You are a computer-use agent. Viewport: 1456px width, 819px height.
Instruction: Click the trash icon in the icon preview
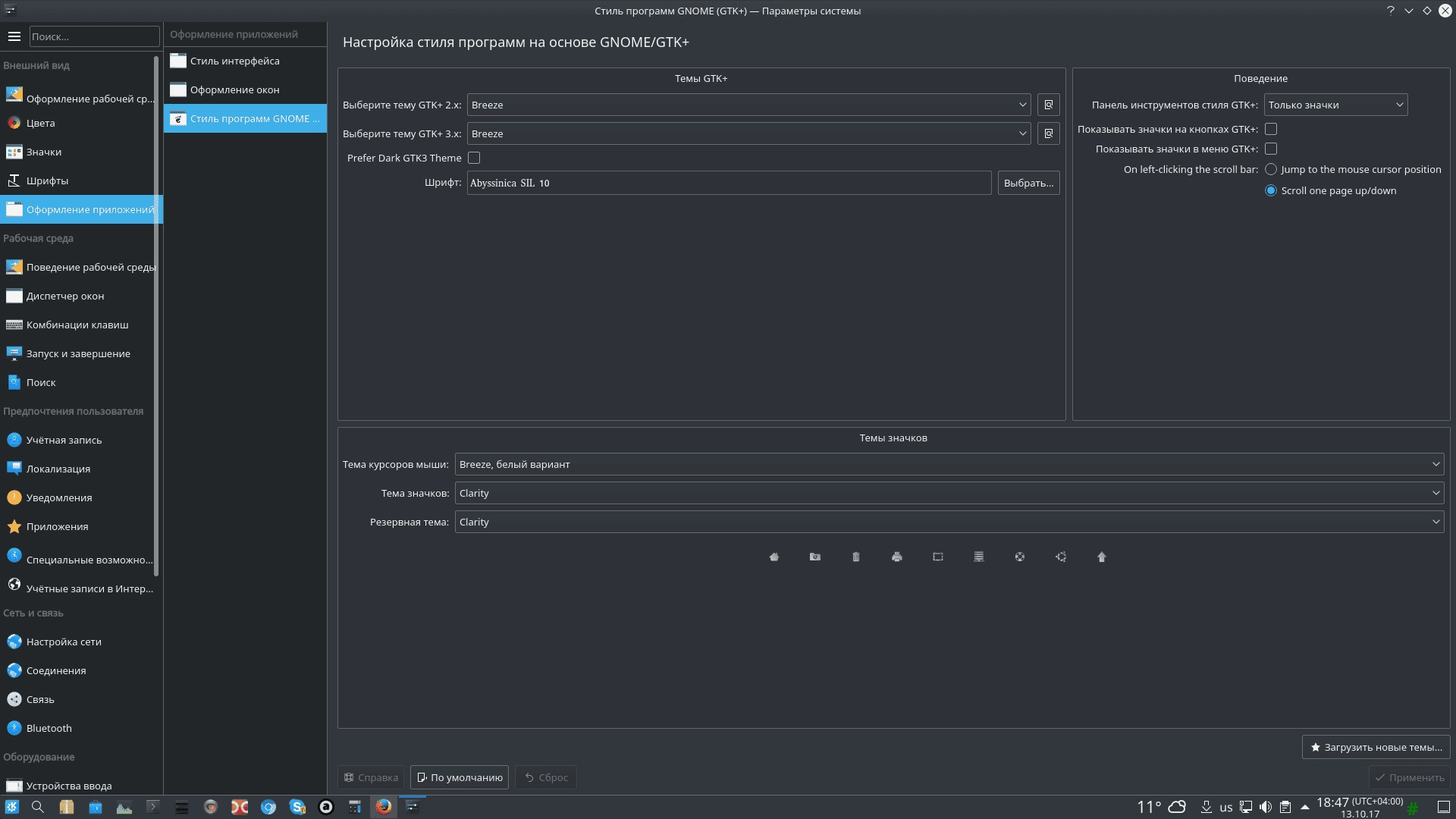pos(855,557)
